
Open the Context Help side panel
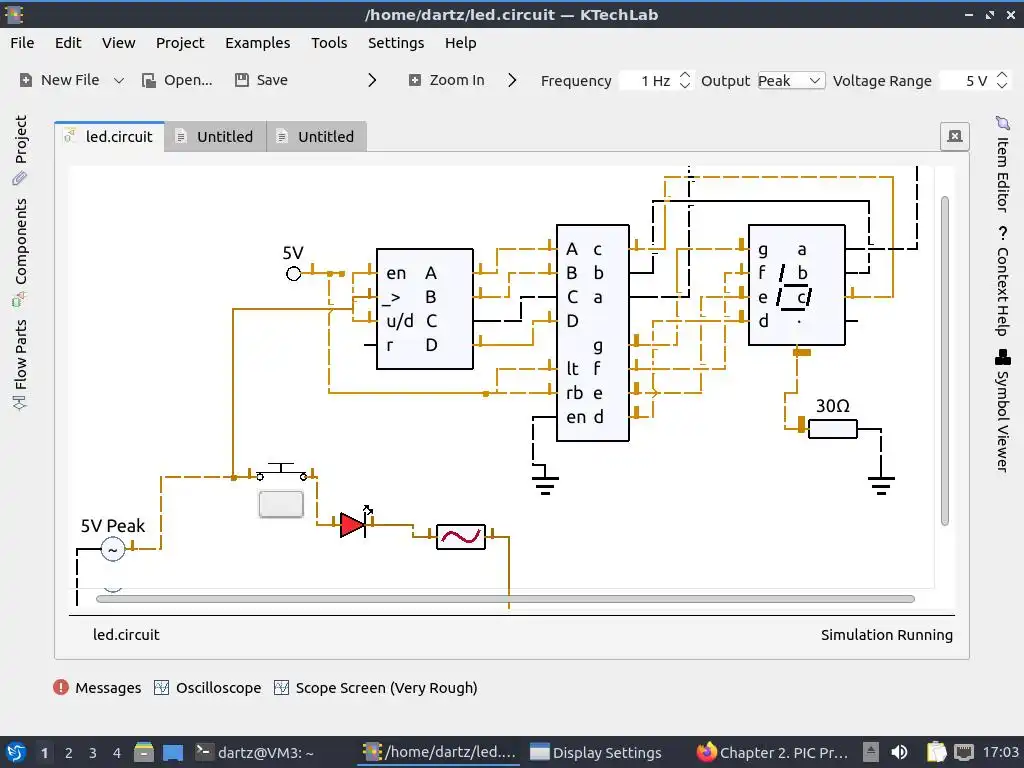(1002, 281)
